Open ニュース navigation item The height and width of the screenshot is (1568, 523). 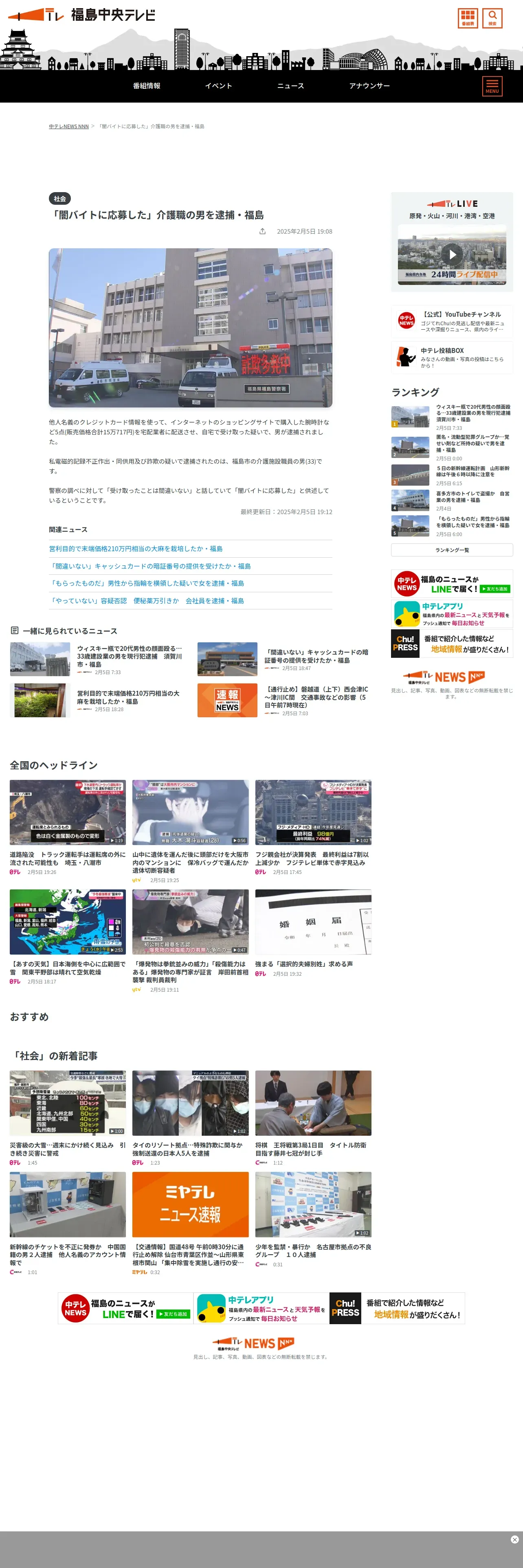pyautogui.click(x=290, y=86)
